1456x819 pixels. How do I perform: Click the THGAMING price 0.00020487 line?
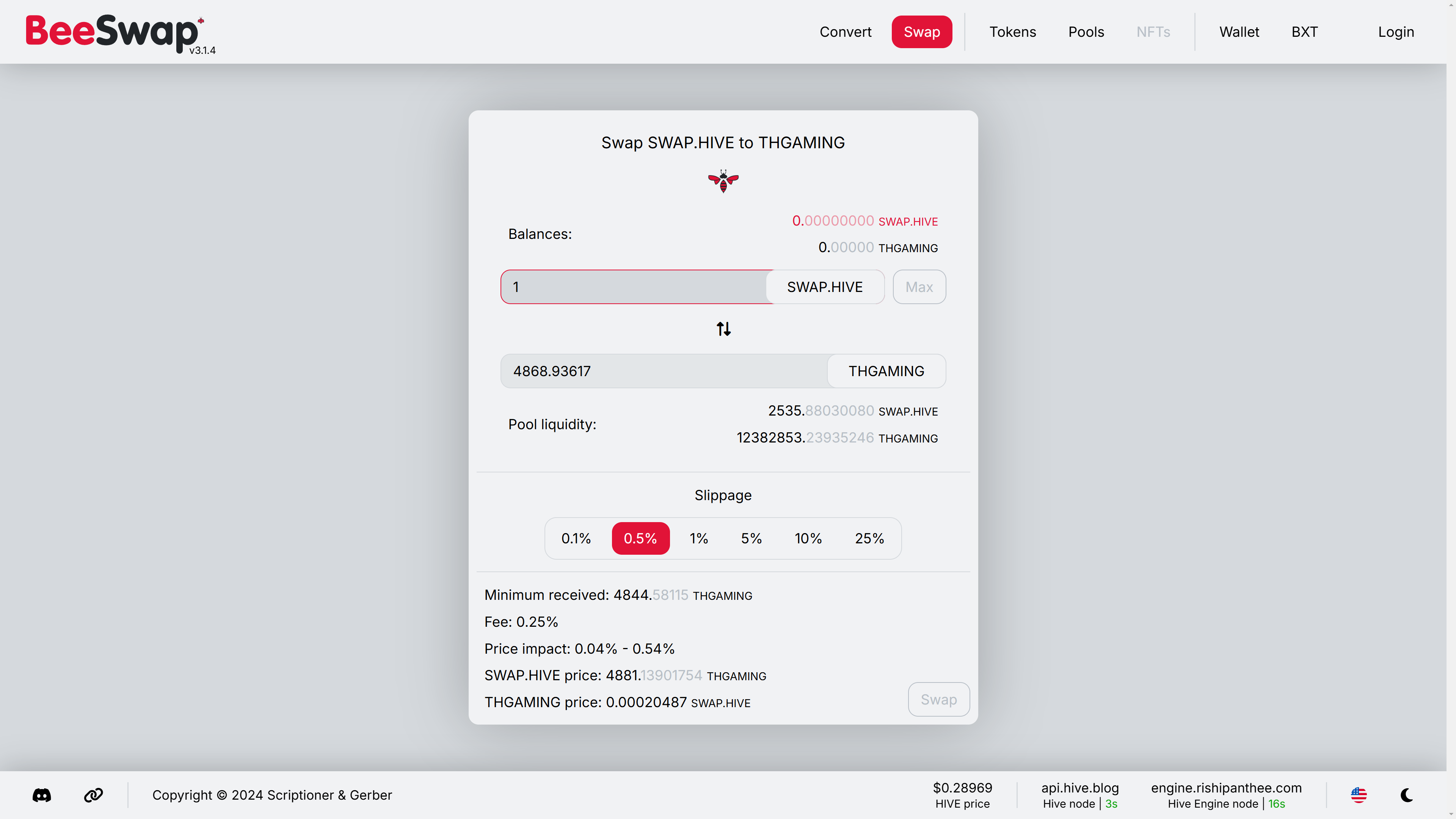[617, 703]
